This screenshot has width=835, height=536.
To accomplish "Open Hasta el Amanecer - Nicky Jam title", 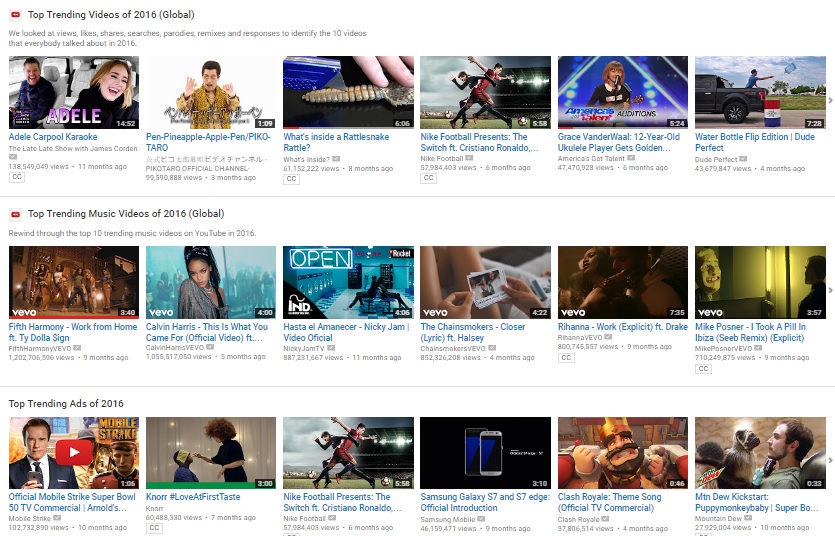I will pyautogui.click(x=346, y=332).
